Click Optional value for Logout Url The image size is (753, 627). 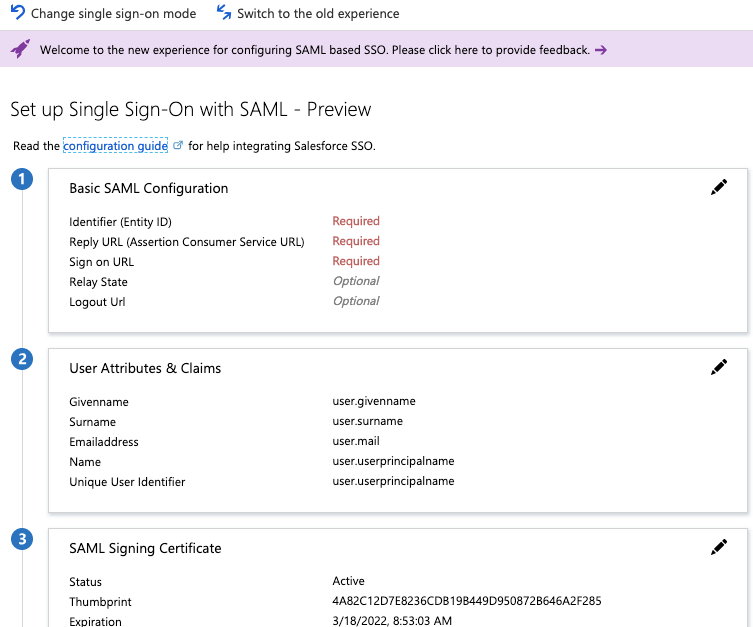(356, 301)
